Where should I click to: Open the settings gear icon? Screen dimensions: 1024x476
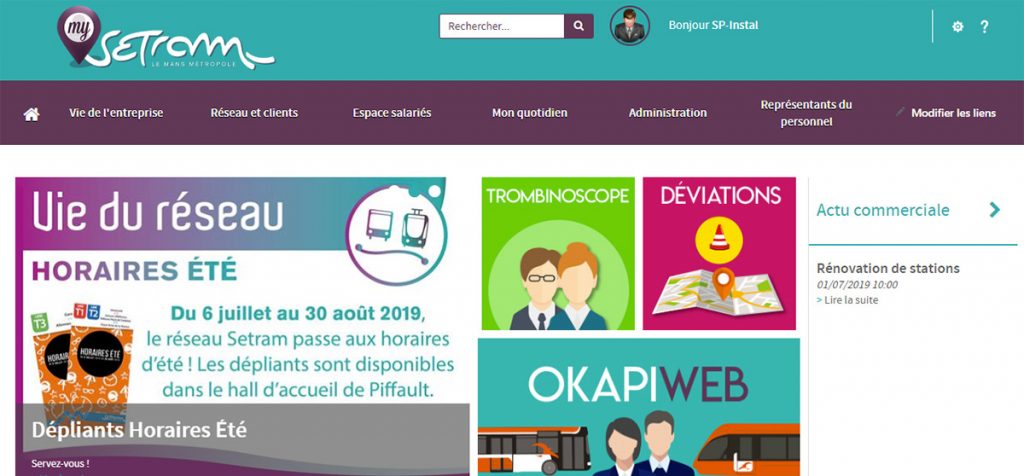click(957, 27)
